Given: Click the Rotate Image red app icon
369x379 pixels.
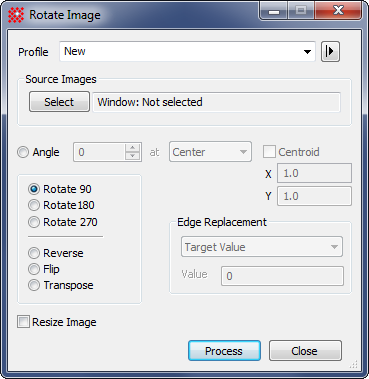Looking at the screenshot, I should pos(16,15).
